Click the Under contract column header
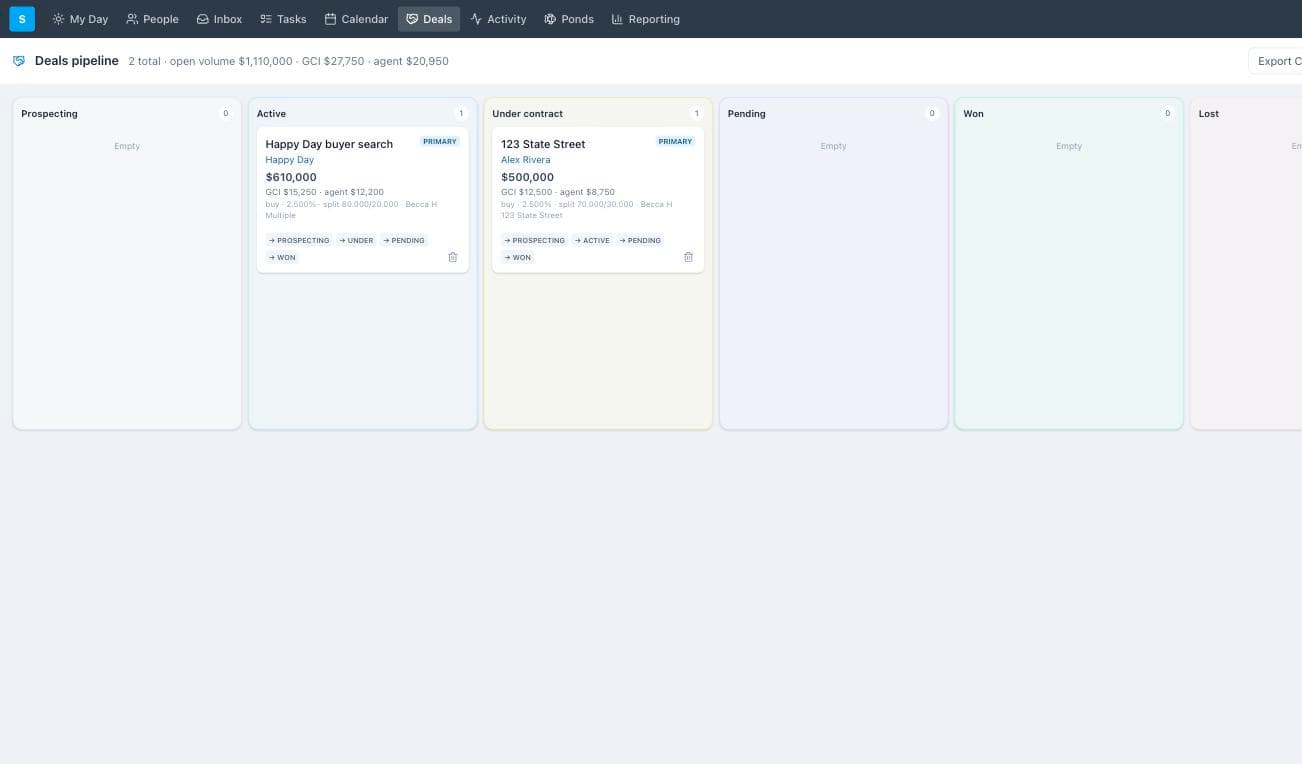This screenshot has width=1302, height=764. (x=527, y=114)
